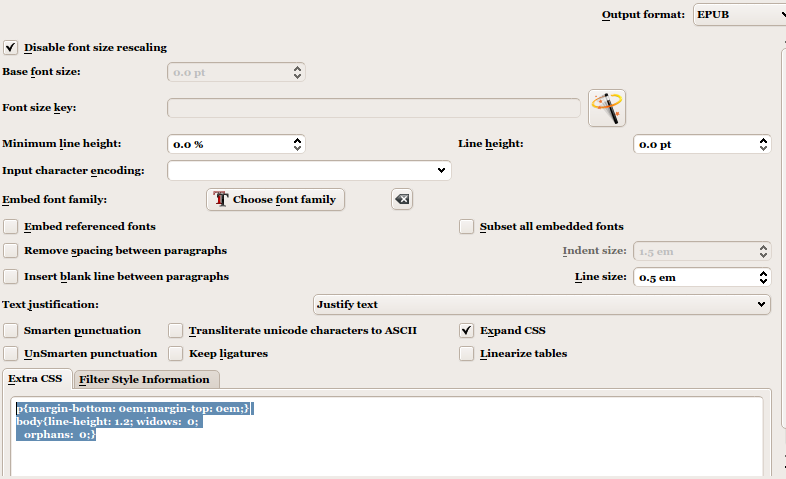The image size is (786, 479).
Task: Switch to Filter Style Information tab
Action: click(x=145, y=379)
